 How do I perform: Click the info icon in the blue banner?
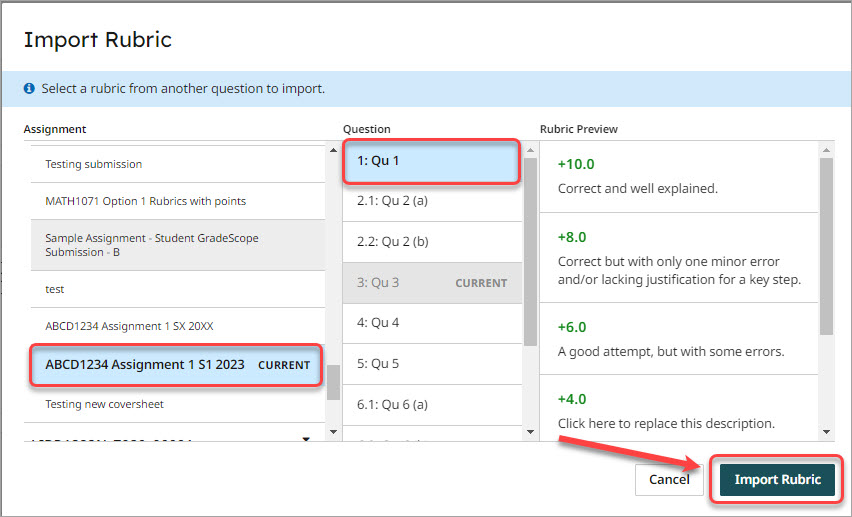30,89
